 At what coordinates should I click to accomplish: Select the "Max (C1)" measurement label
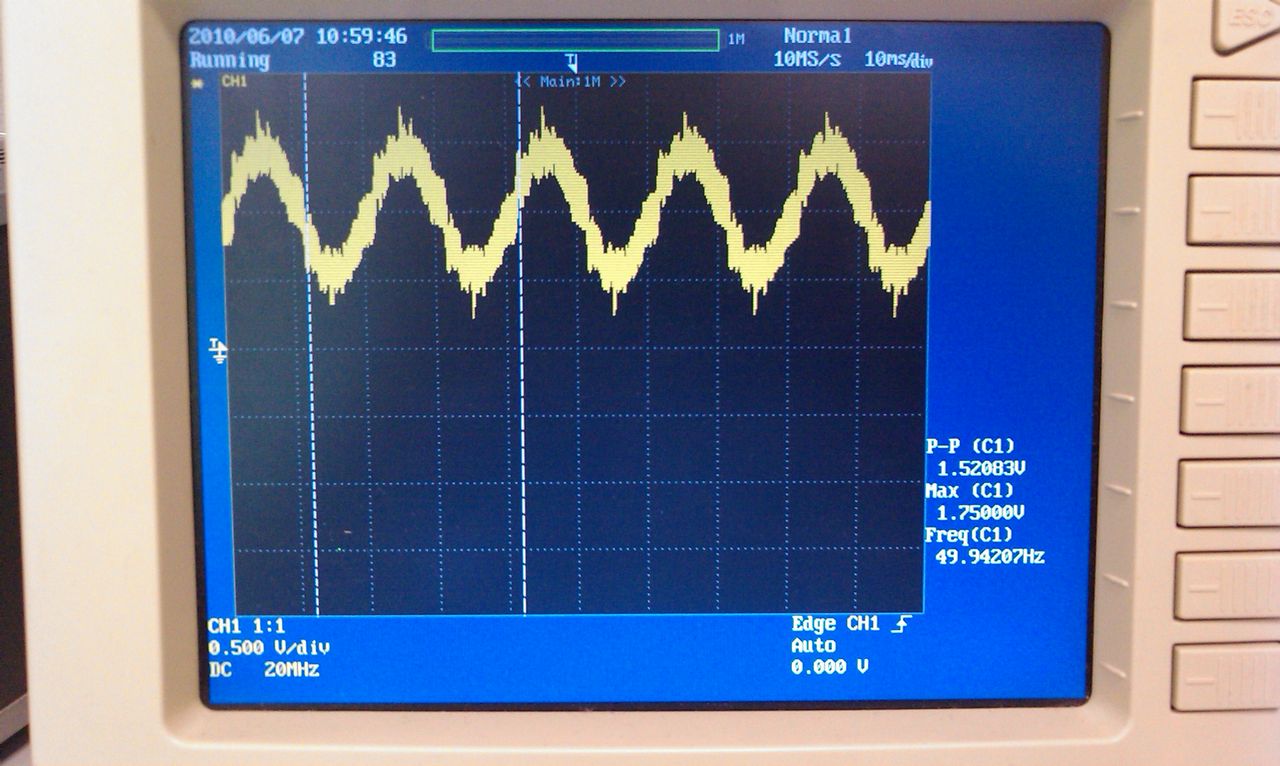[970, 490]
